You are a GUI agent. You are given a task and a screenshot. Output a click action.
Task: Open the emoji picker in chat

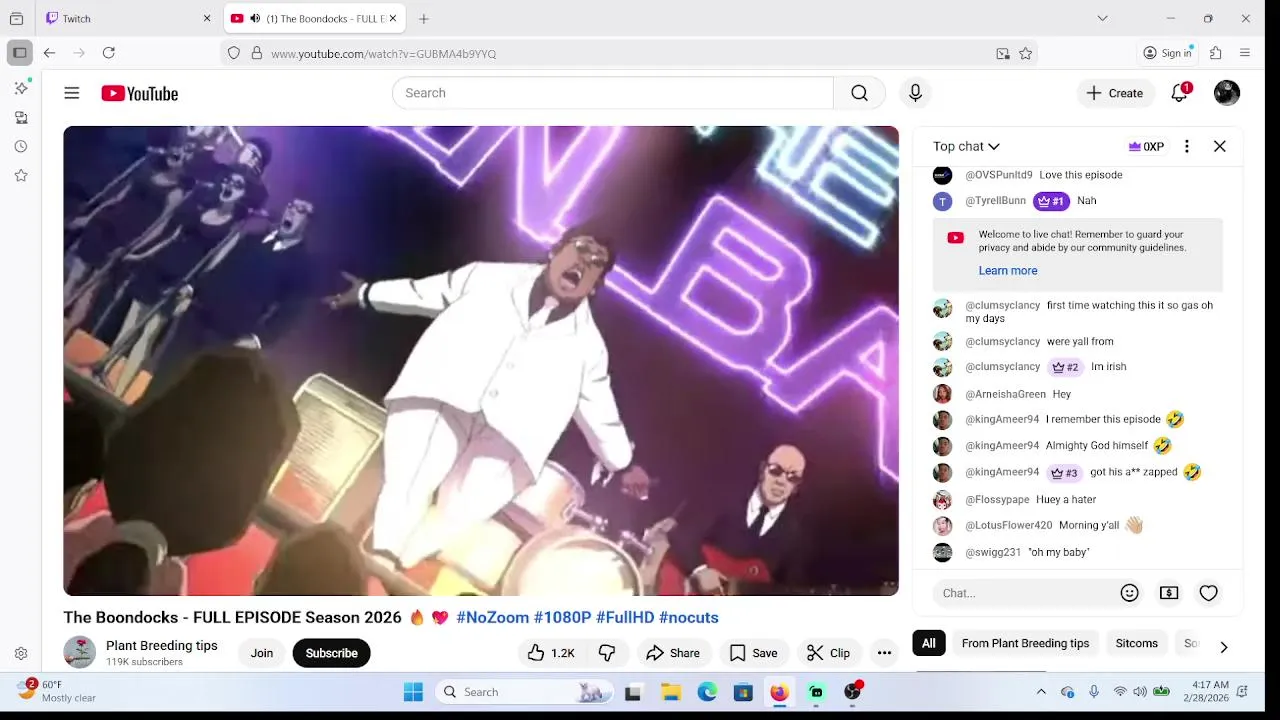pos(1130,593)
